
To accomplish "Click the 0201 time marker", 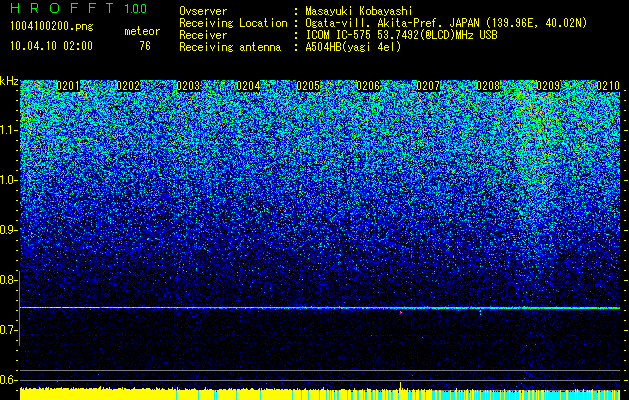I will coord(68,86).
